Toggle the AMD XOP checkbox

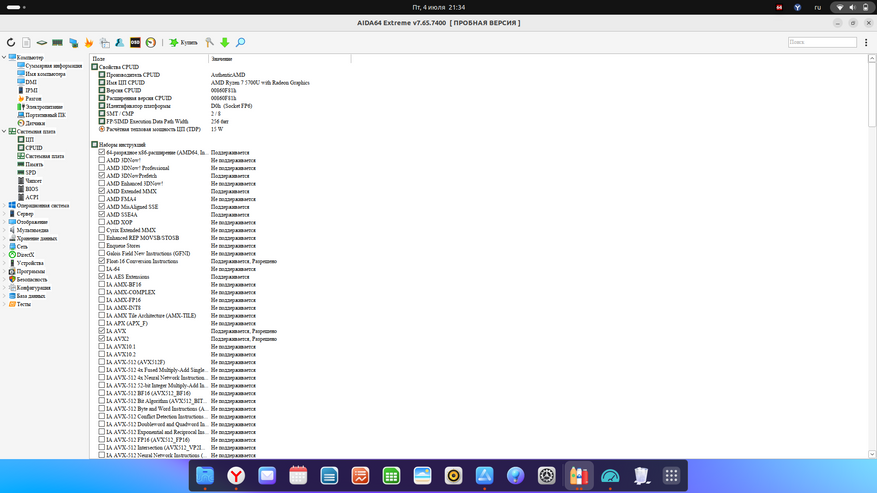[102, 222]
